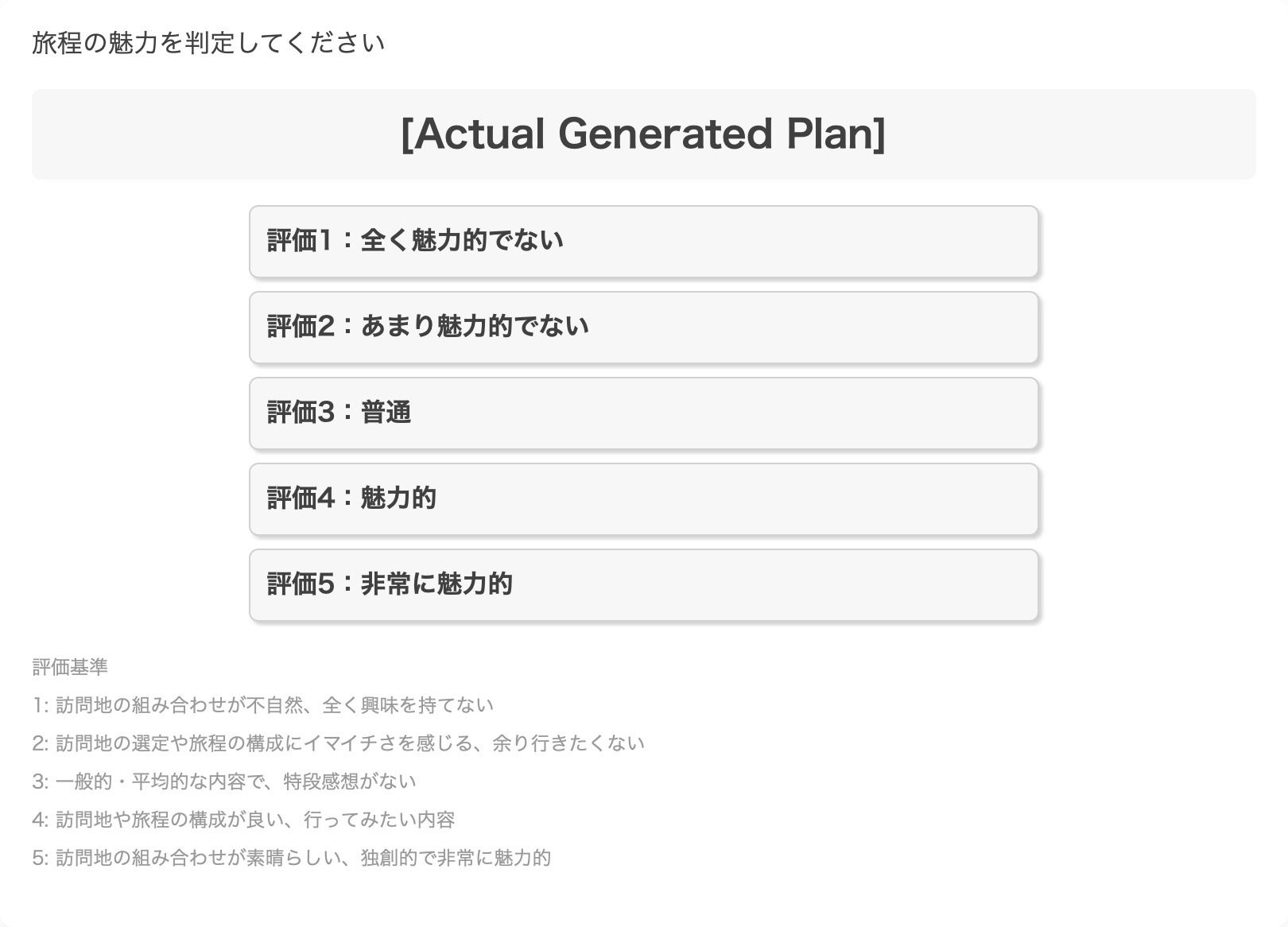1288x927 pixels.
Task: Select 評価1：全く魅力的でない rating button
Action: [643, 242]
